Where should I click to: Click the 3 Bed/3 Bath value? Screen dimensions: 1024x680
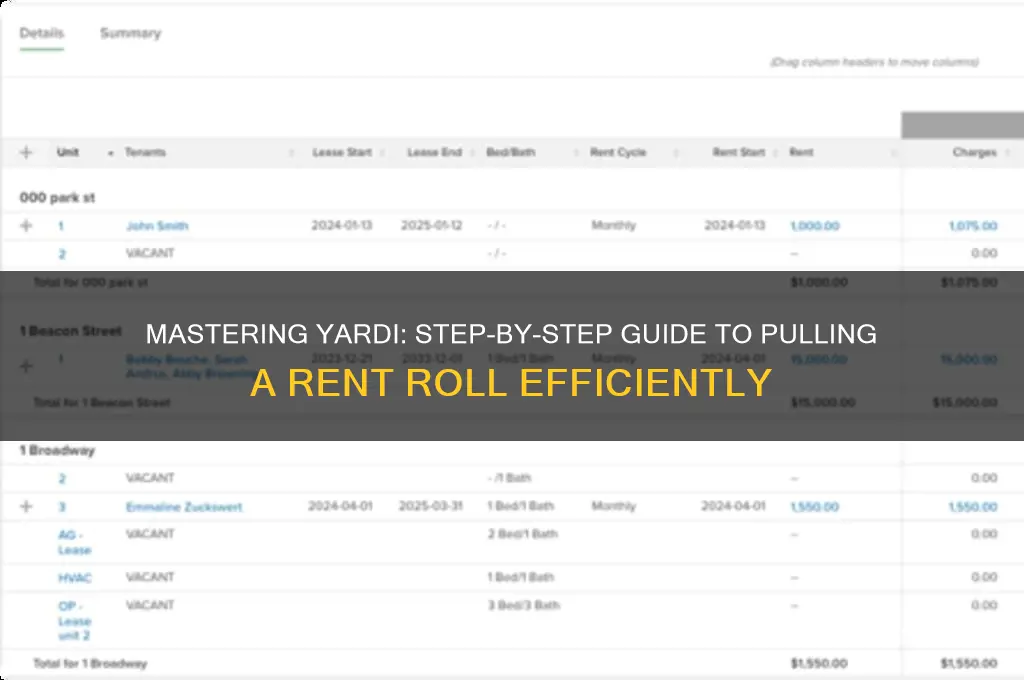click(524, 605)
